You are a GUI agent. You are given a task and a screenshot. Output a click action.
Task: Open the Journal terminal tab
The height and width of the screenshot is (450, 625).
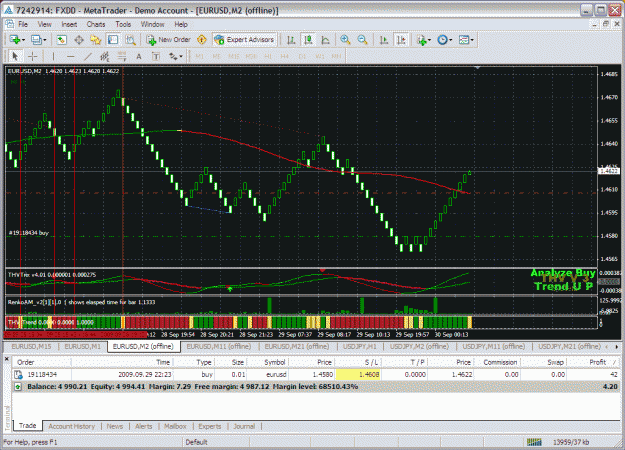[244, 426]
